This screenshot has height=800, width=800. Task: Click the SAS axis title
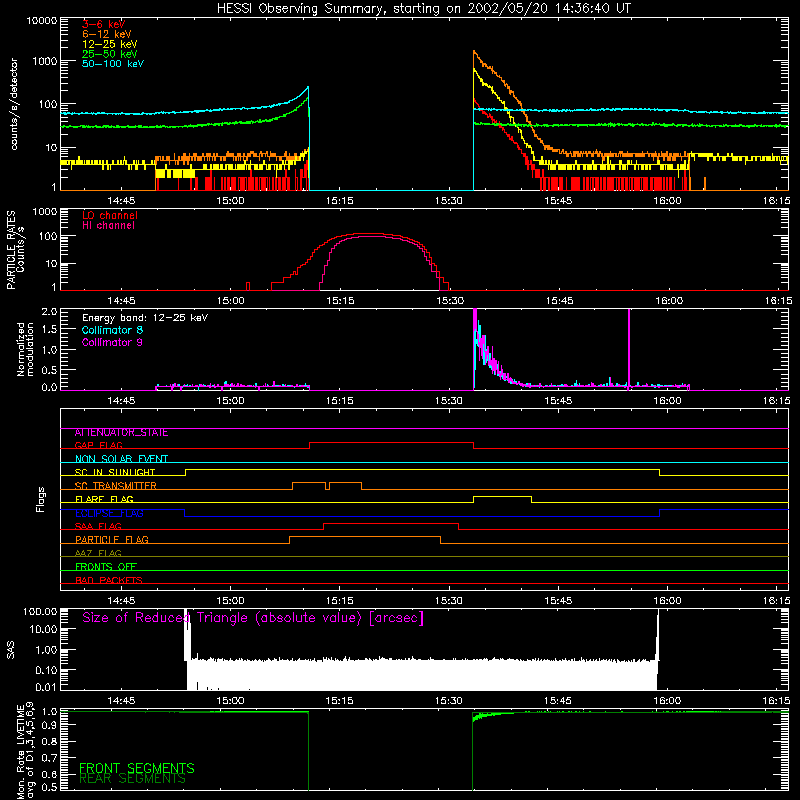[10, 650]
